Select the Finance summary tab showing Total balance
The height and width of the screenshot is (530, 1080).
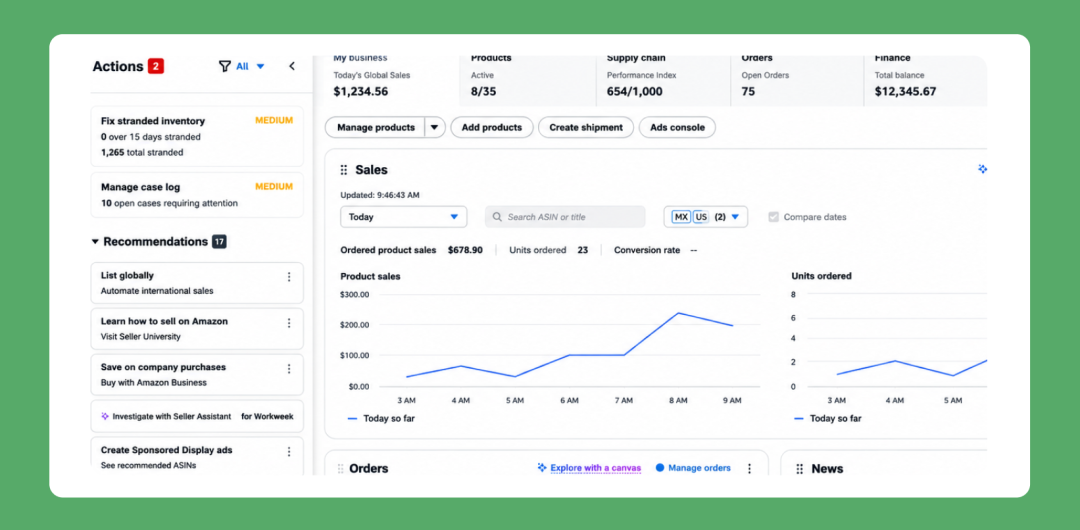(926, 79)
